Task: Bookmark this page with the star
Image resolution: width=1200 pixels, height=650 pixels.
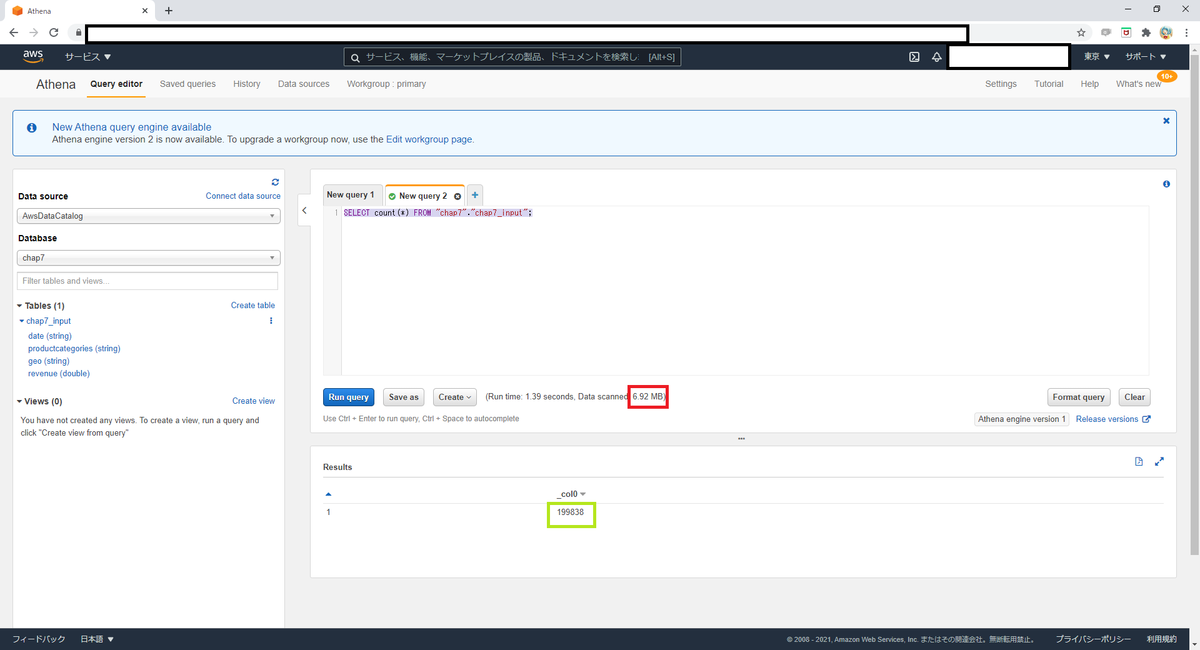Action: (x=1081, y=32)
